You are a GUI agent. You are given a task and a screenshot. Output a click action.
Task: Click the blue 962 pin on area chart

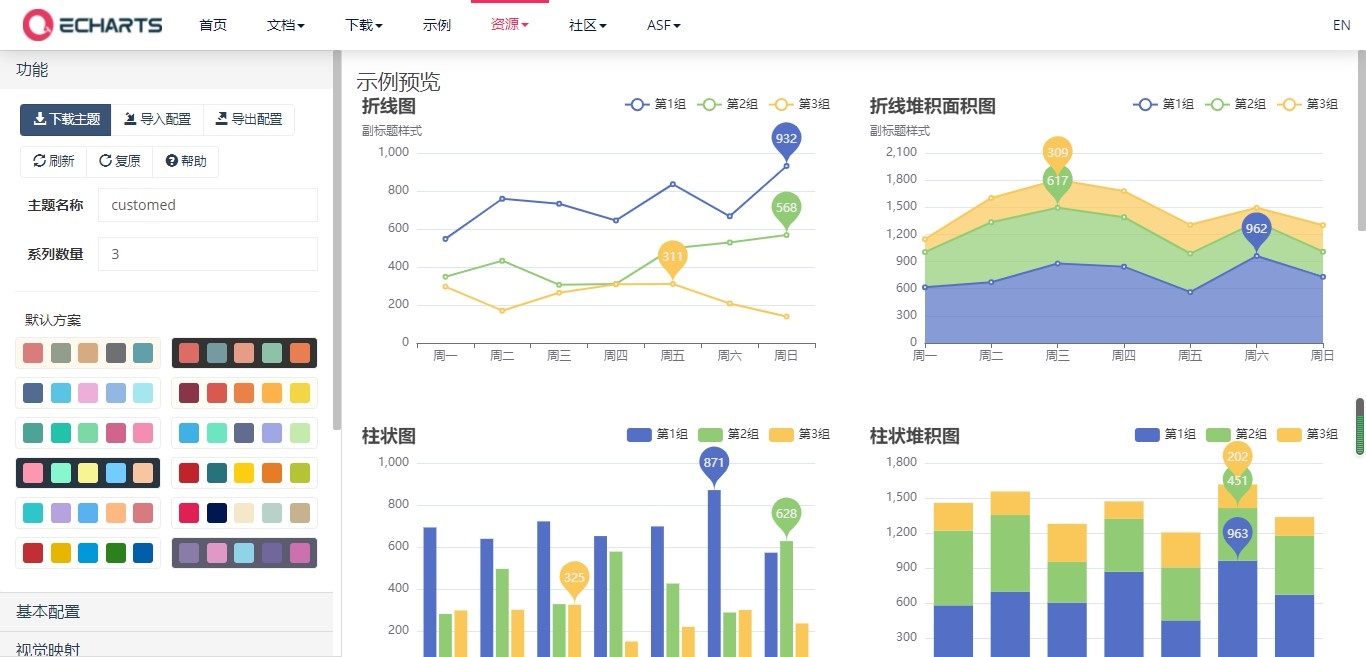1256,230
